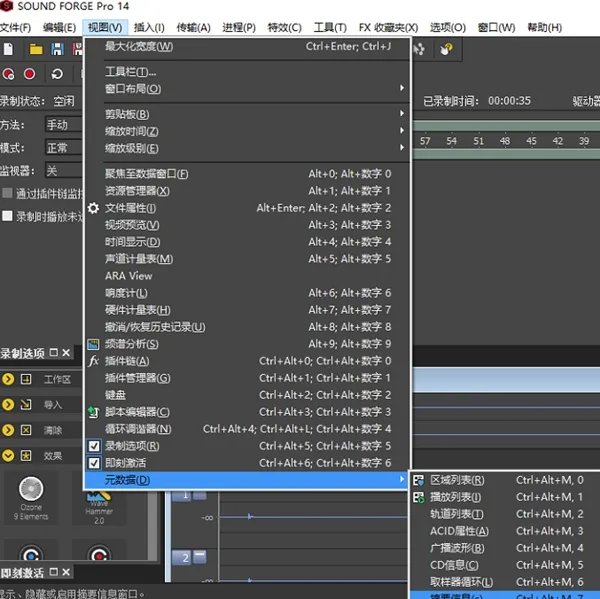
Task: Expand the 清除 section arrow
Action: point(8,430)
